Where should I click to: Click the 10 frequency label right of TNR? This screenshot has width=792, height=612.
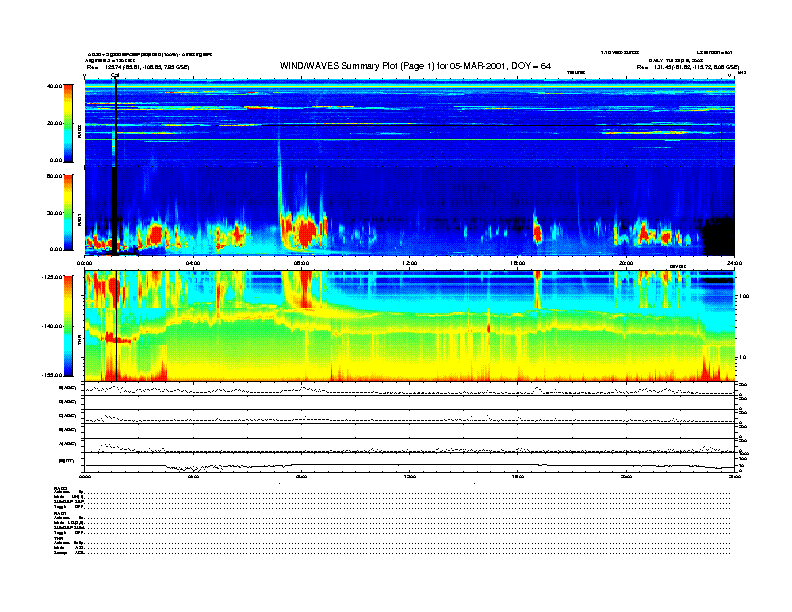point(742,357)
